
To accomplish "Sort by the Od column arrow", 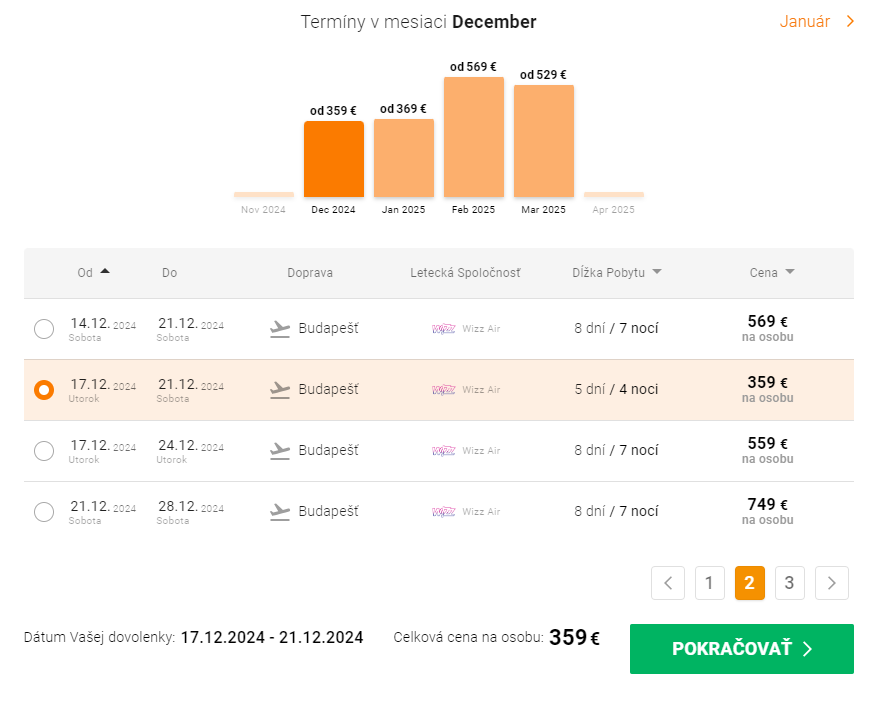I will (105, 272).
